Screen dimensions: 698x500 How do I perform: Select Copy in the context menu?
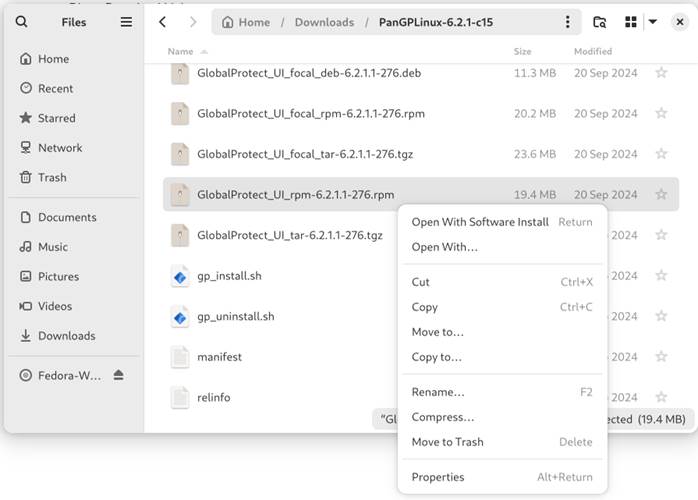pos(502,307)
